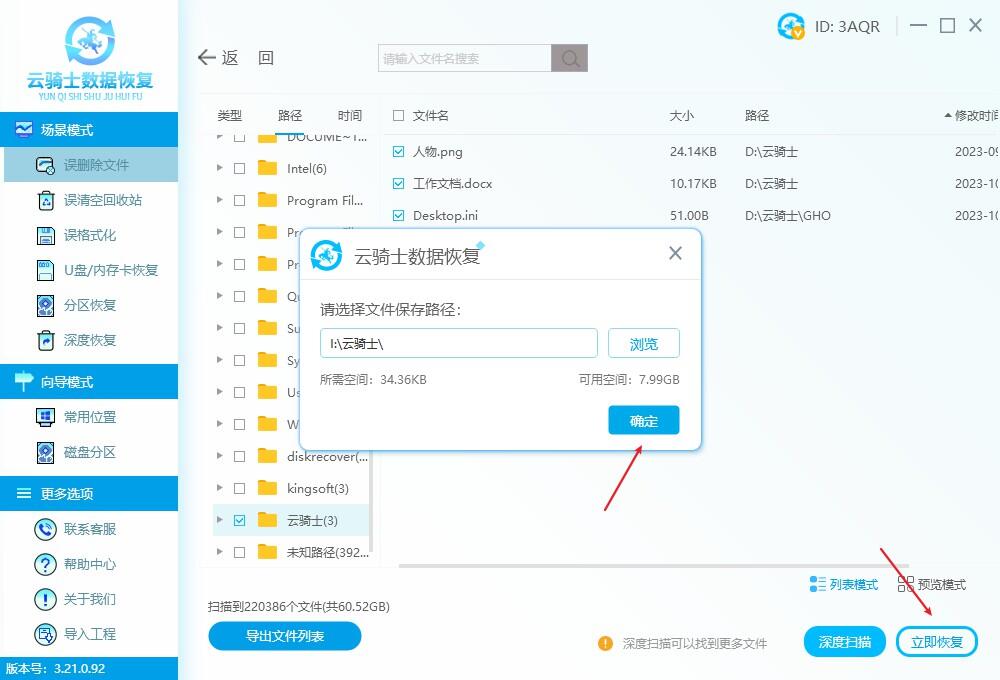Click the 场景模式 section header
The width and height of the screenshot is (1000, 680).
[89, 129]
